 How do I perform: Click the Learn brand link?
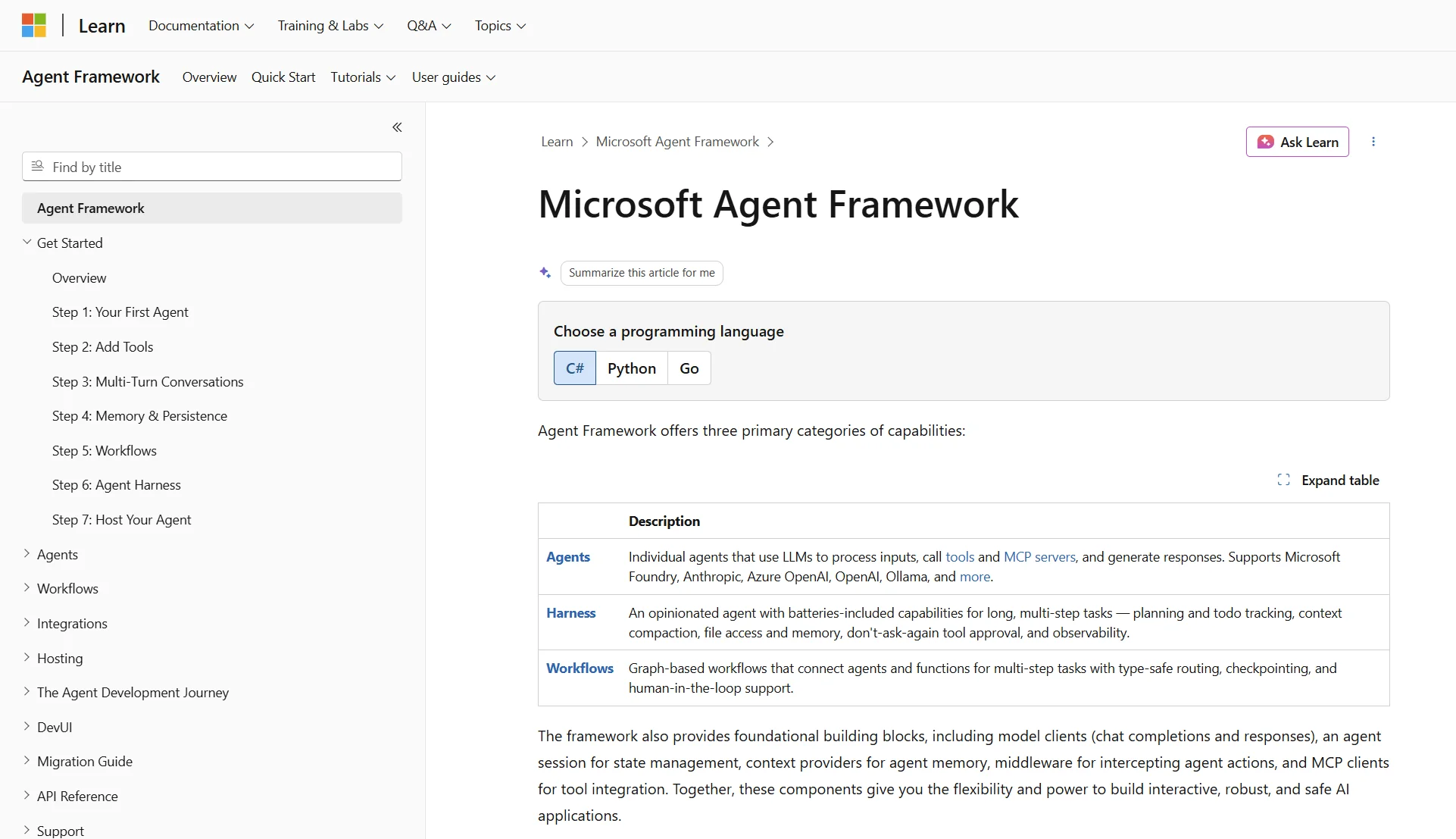point(102,26)
